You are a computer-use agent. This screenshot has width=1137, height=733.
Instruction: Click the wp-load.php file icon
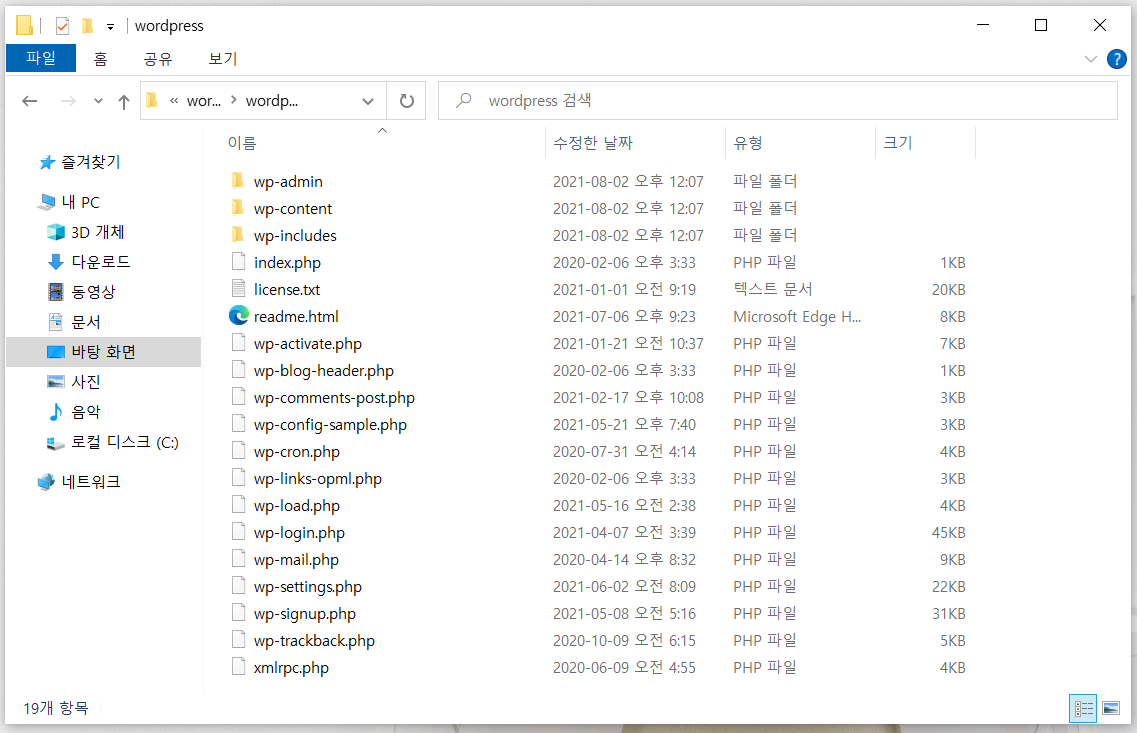239,505
